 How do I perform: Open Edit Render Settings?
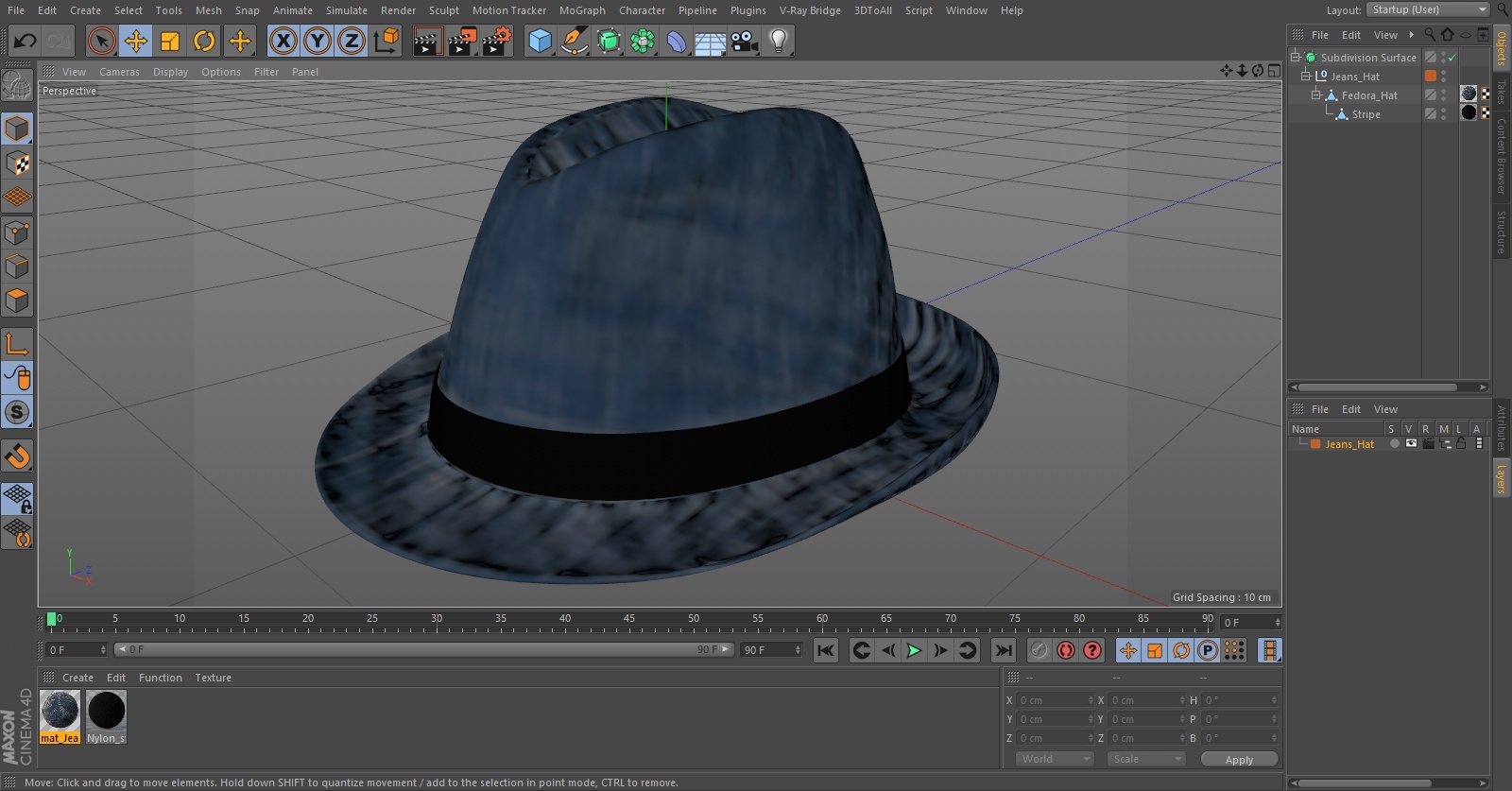click(x=496, y=41)
